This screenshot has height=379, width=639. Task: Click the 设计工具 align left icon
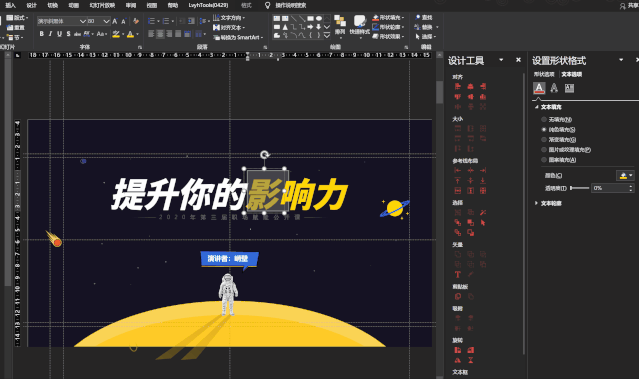(458, 86)
